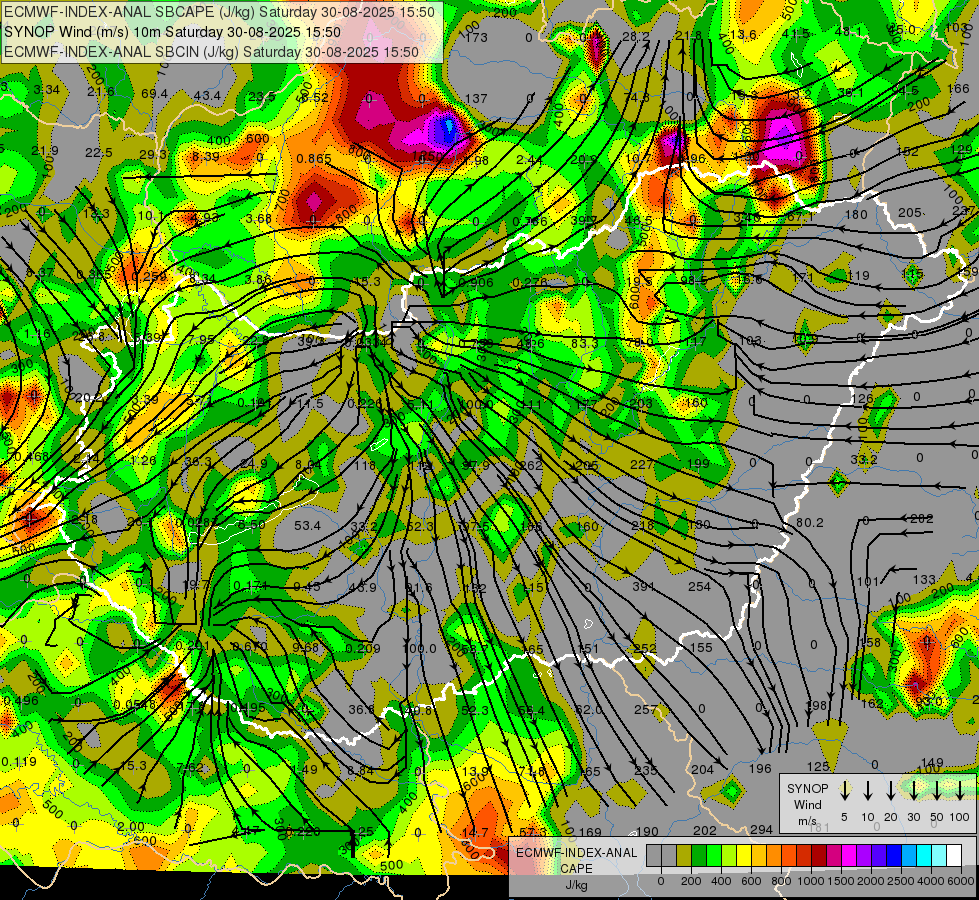The height and width of the screenshot is (900, 979).
Task: Click the map value '137'
Action: click(x=476, y=98)
